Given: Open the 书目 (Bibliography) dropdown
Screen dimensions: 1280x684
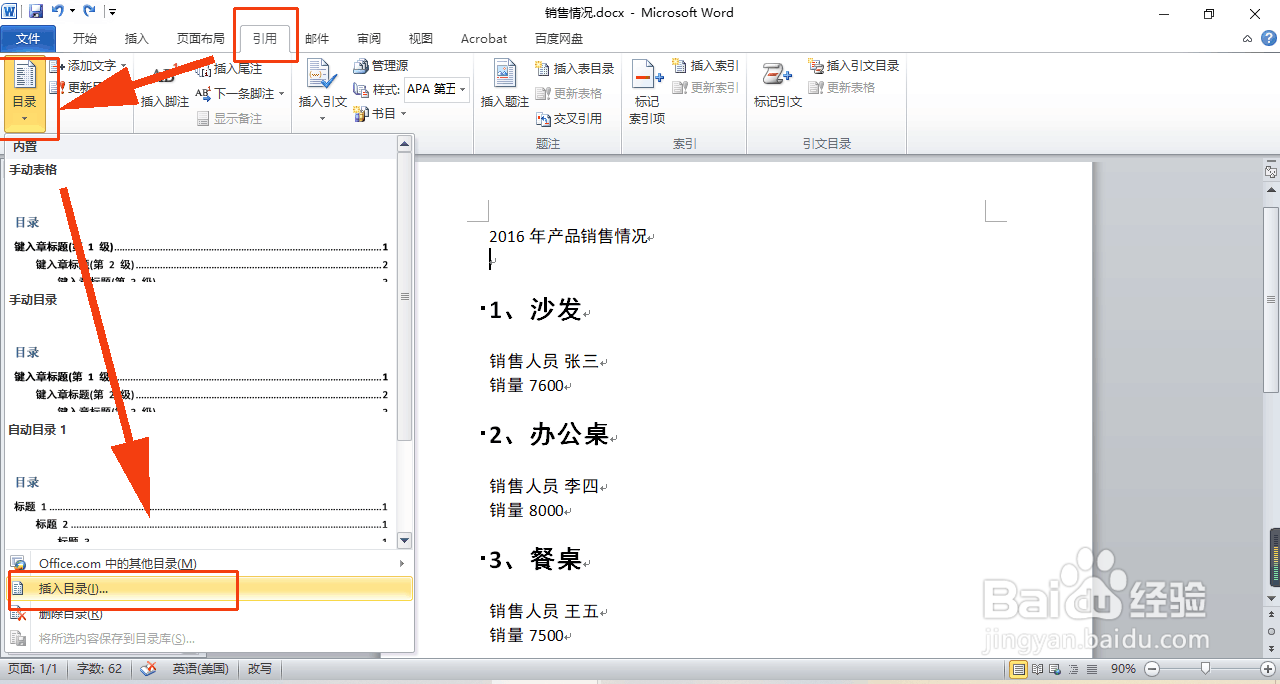Looking at the screenshot, I should [380, 113].
